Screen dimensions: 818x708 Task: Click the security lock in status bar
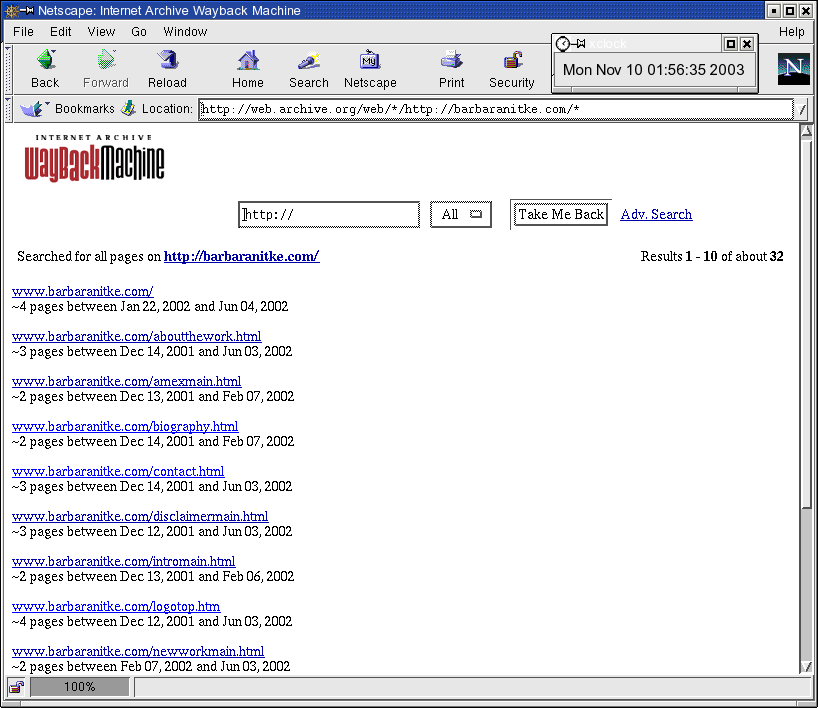pos(16,687)
